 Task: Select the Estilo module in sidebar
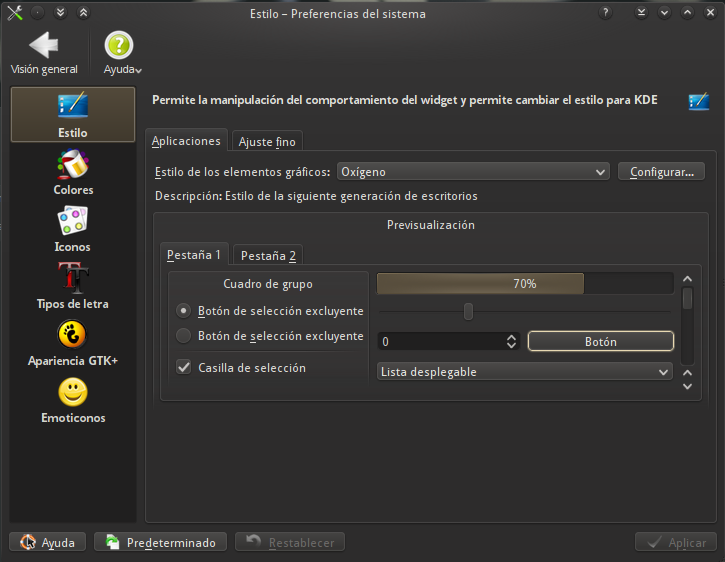(x=73, y=114)
